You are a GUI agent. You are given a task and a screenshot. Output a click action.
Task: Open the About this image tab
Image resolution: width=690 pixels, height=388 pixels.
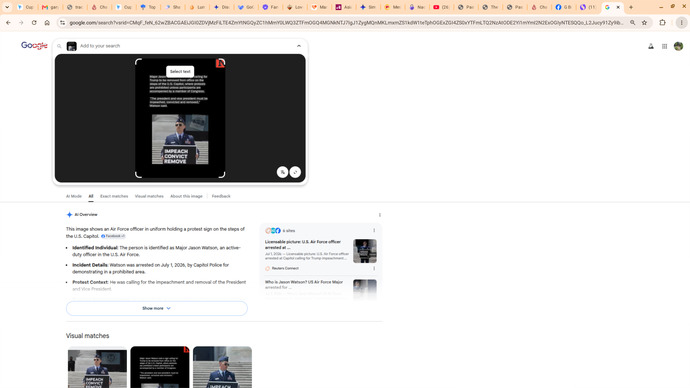coord(186,196)
